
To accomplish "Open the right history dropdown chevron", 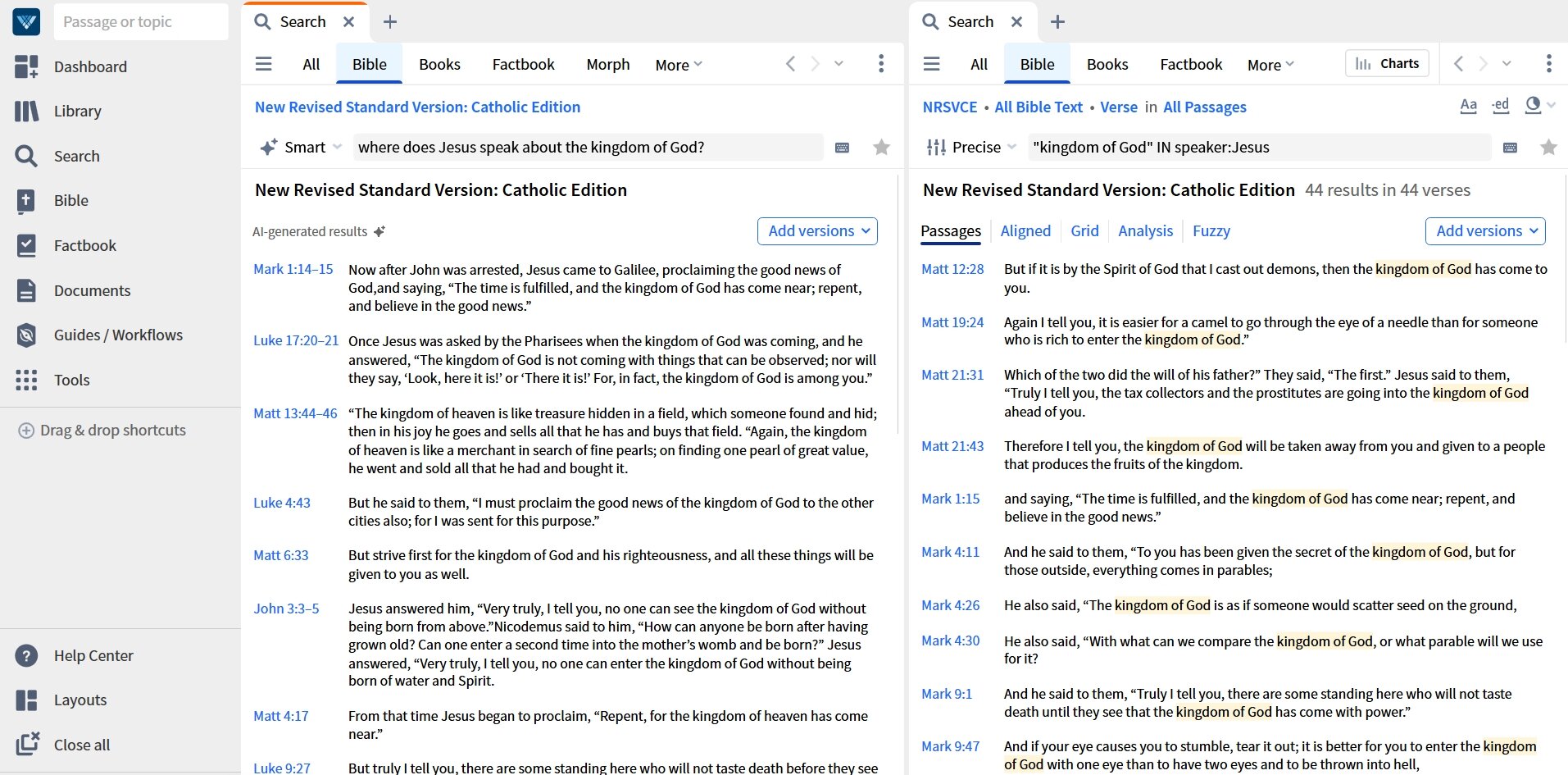I will (1507, 64).
